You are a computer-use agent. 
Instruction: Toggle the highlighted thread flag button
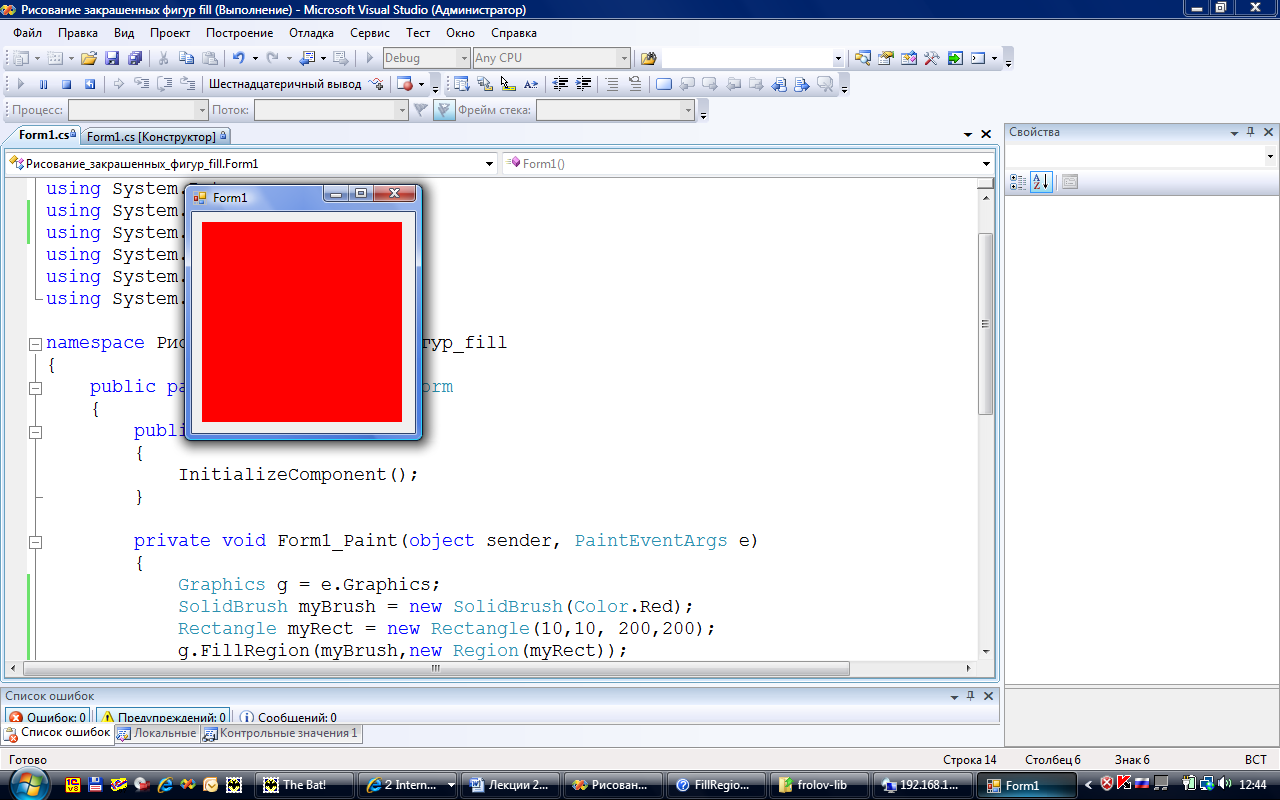(445, 110)
